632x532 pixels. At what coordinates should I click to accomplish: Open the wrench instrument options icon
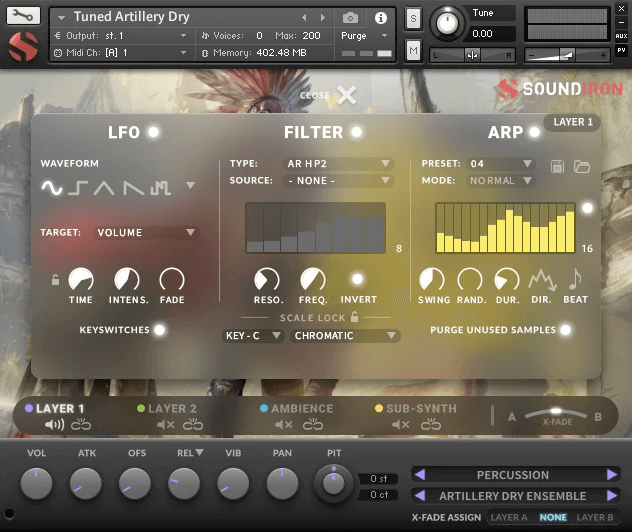[23, 16]
